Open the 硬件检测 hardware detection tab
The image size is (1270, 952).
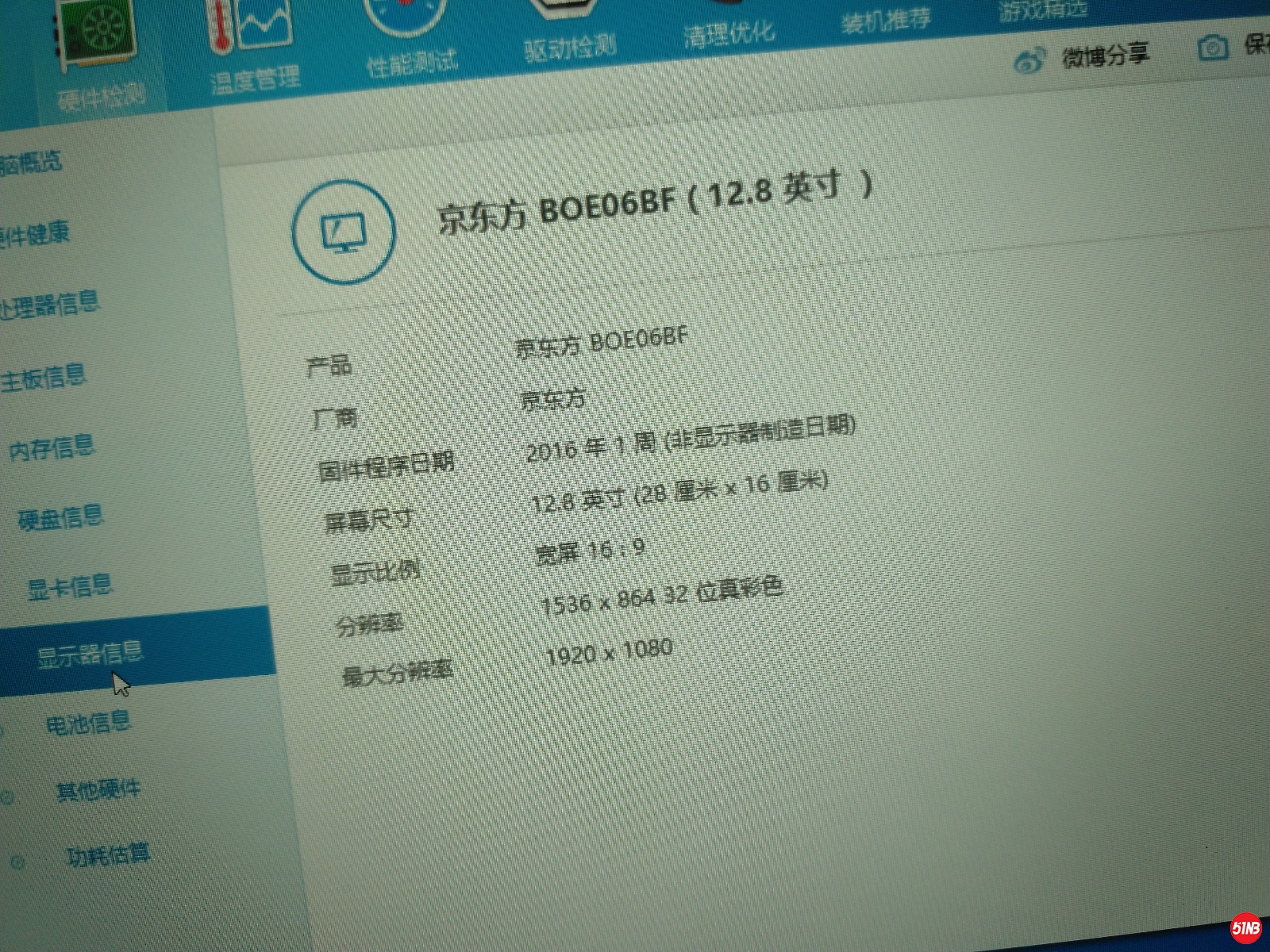tap(102, 56)
